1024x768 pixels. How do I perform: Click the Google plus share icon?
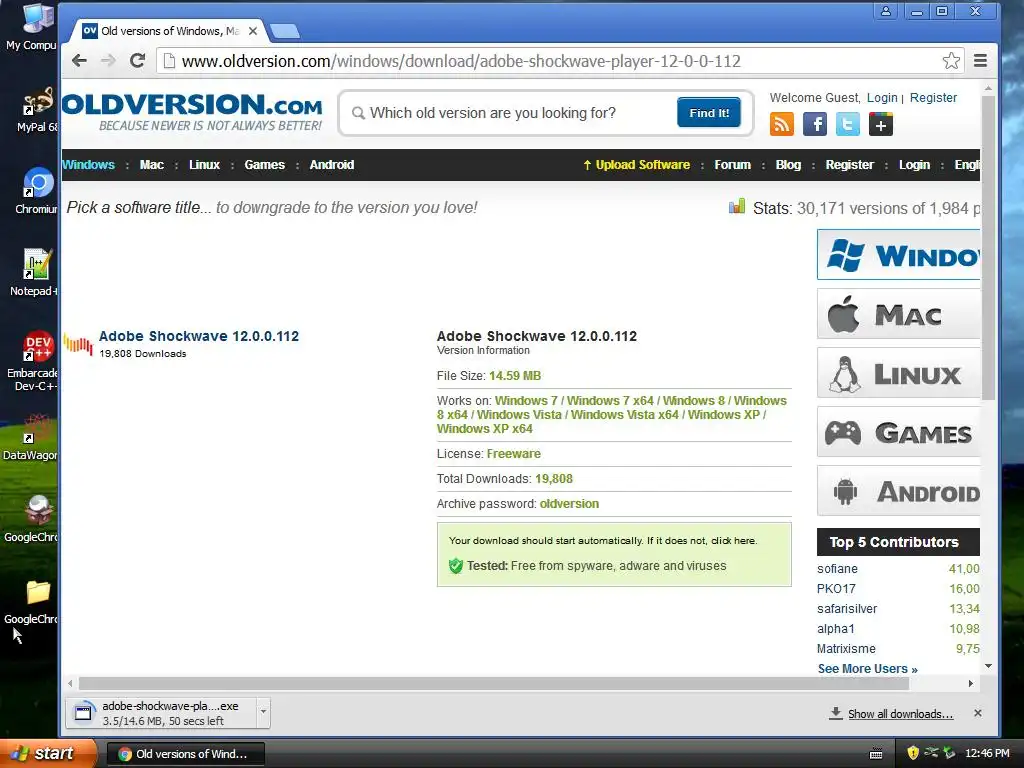click(x=880, y=124)
